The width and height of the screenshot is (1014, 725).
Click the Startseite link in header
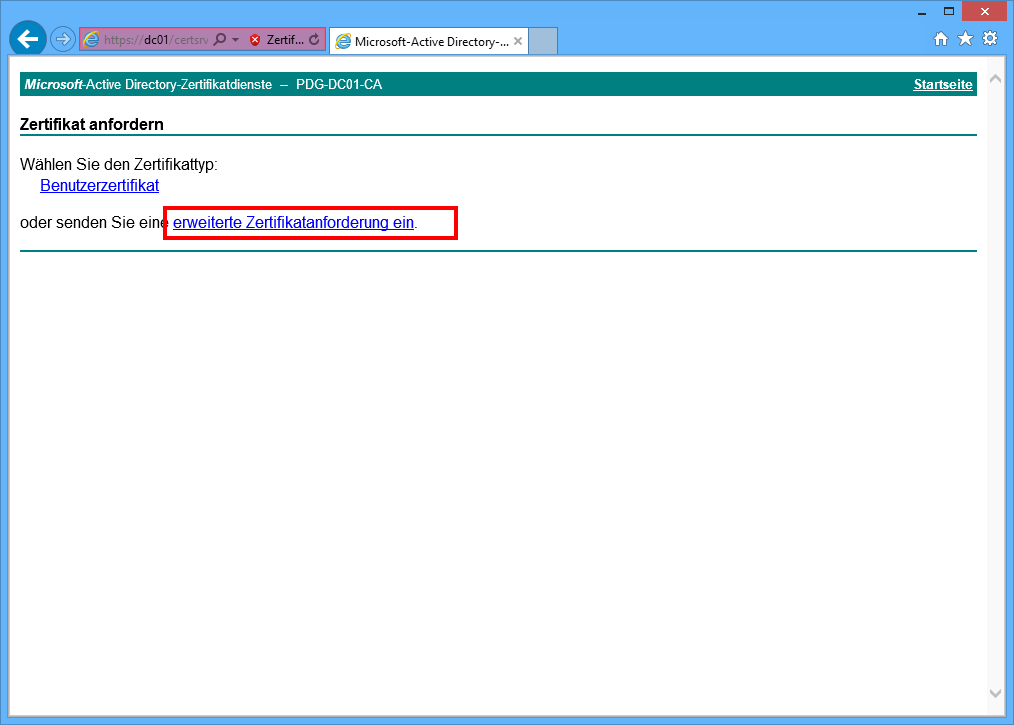[x=942, y=85]
